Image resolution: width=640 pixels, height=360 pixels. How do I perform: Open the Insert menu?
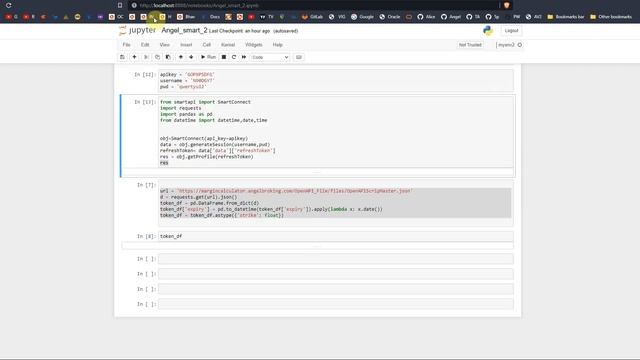pos(186,45)
